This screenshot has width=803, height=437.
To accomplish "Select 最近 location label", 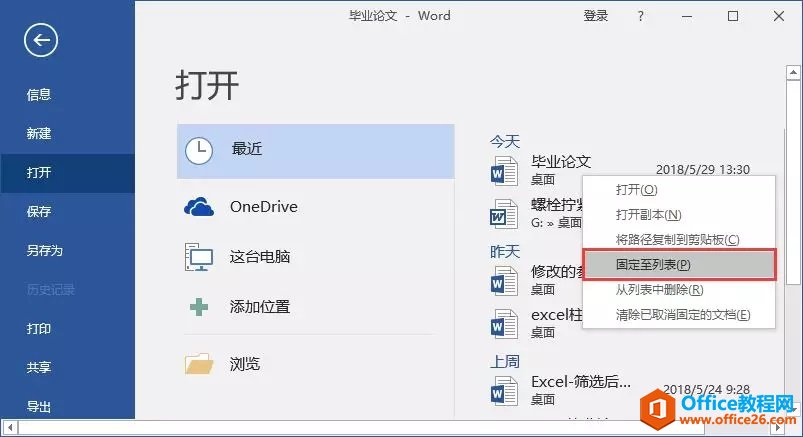I will tap(247, 149).
